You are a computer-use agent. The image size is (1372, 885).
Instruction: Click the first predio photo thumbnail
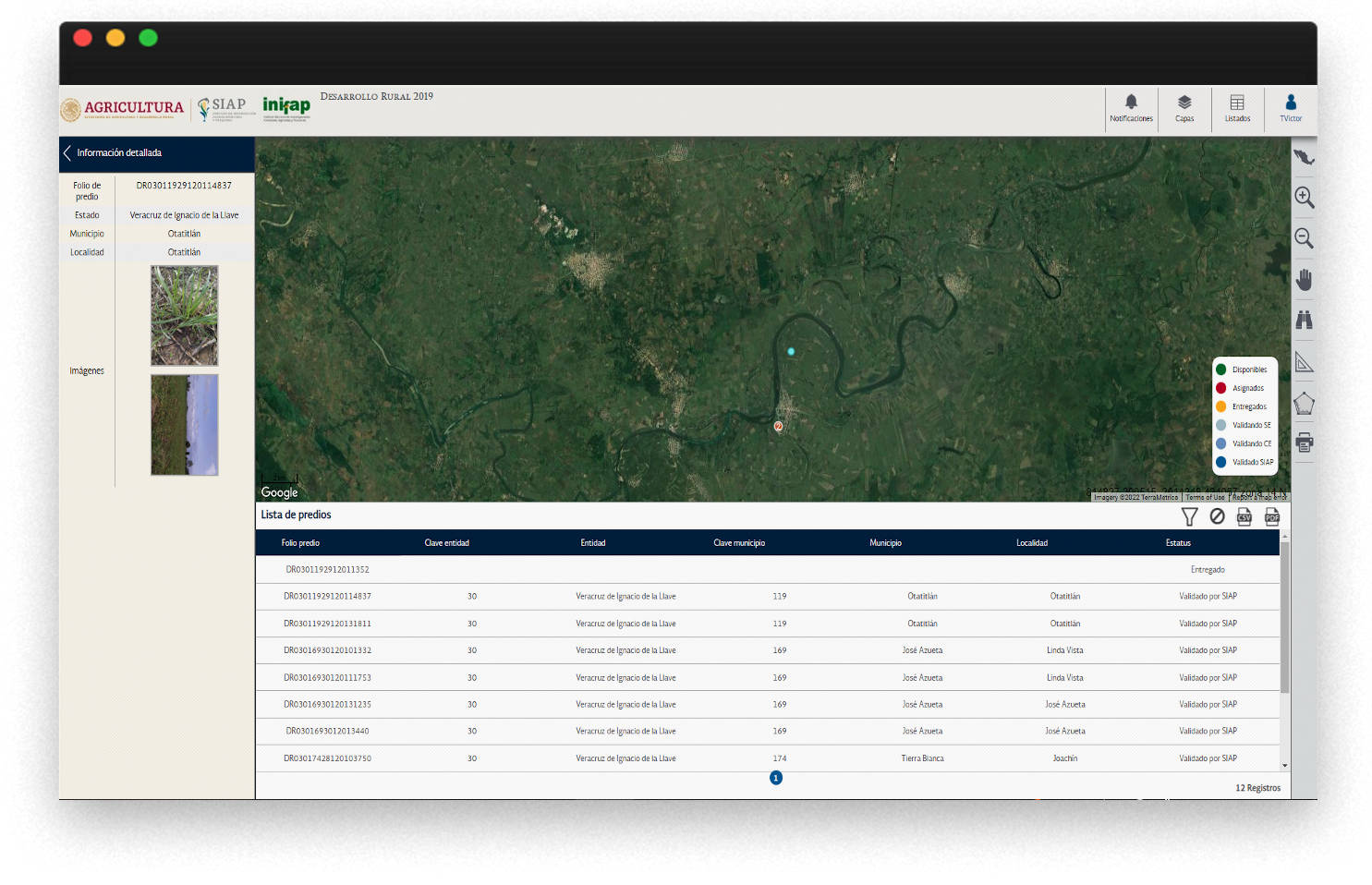coord(185,316)
